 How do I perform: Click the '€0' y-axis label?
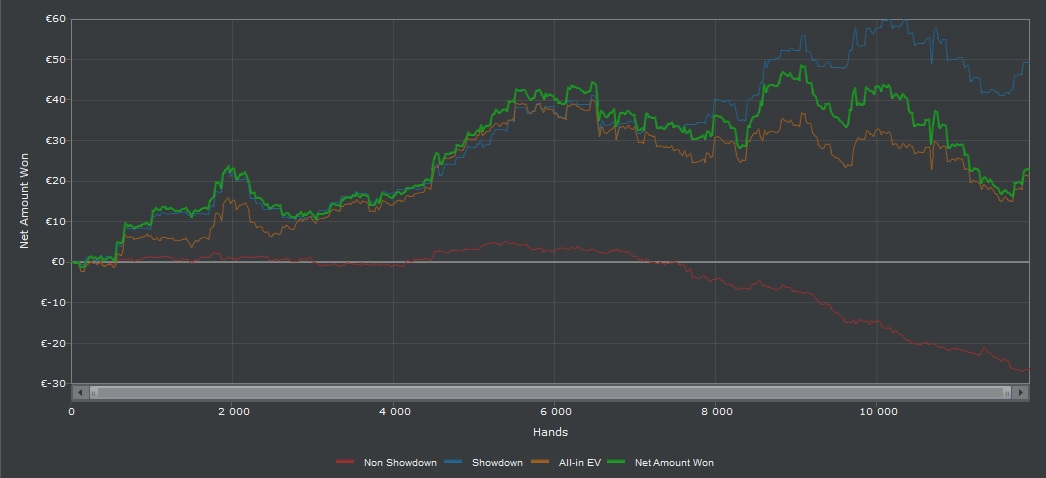tap(59, 262)
